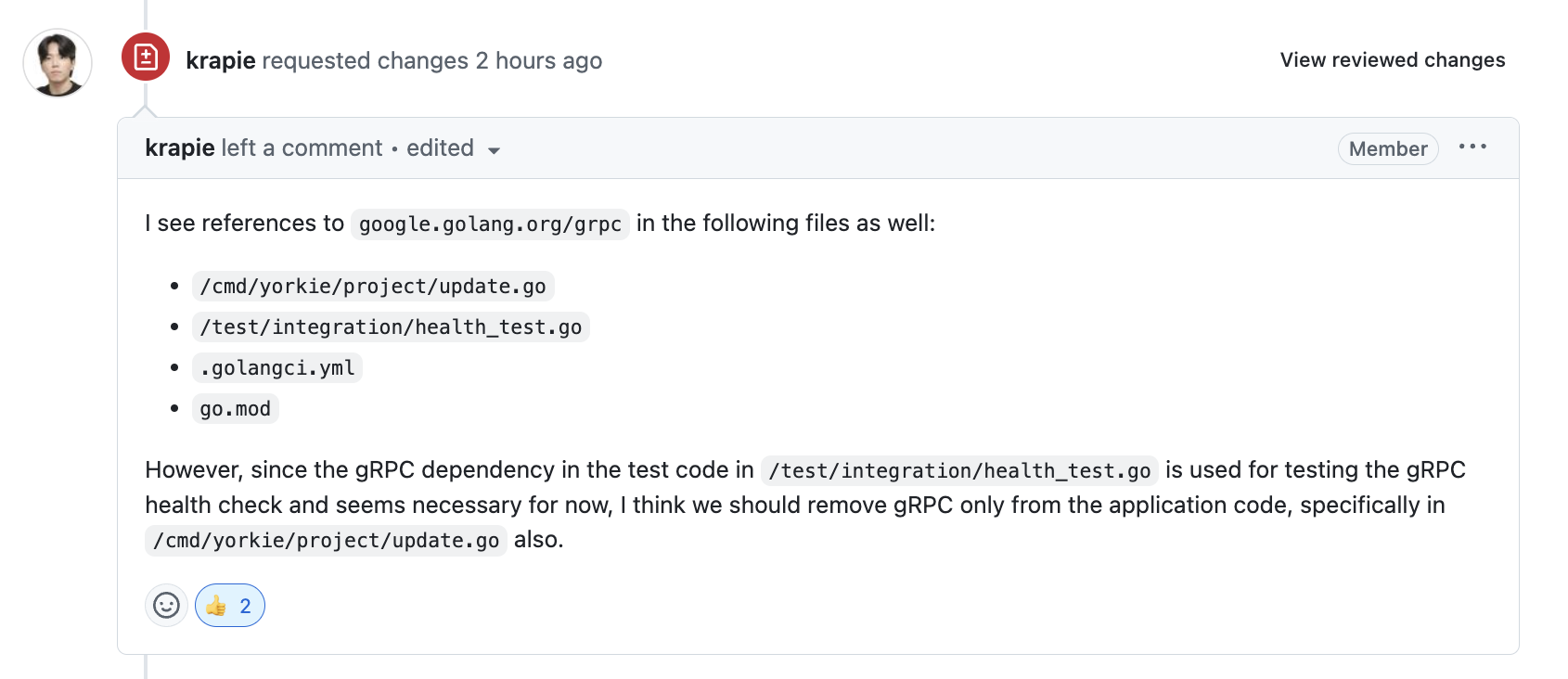This screenshot has width=1568, height=679.
Task: Click the "left a comment" header text
Action: click(302, 148)
